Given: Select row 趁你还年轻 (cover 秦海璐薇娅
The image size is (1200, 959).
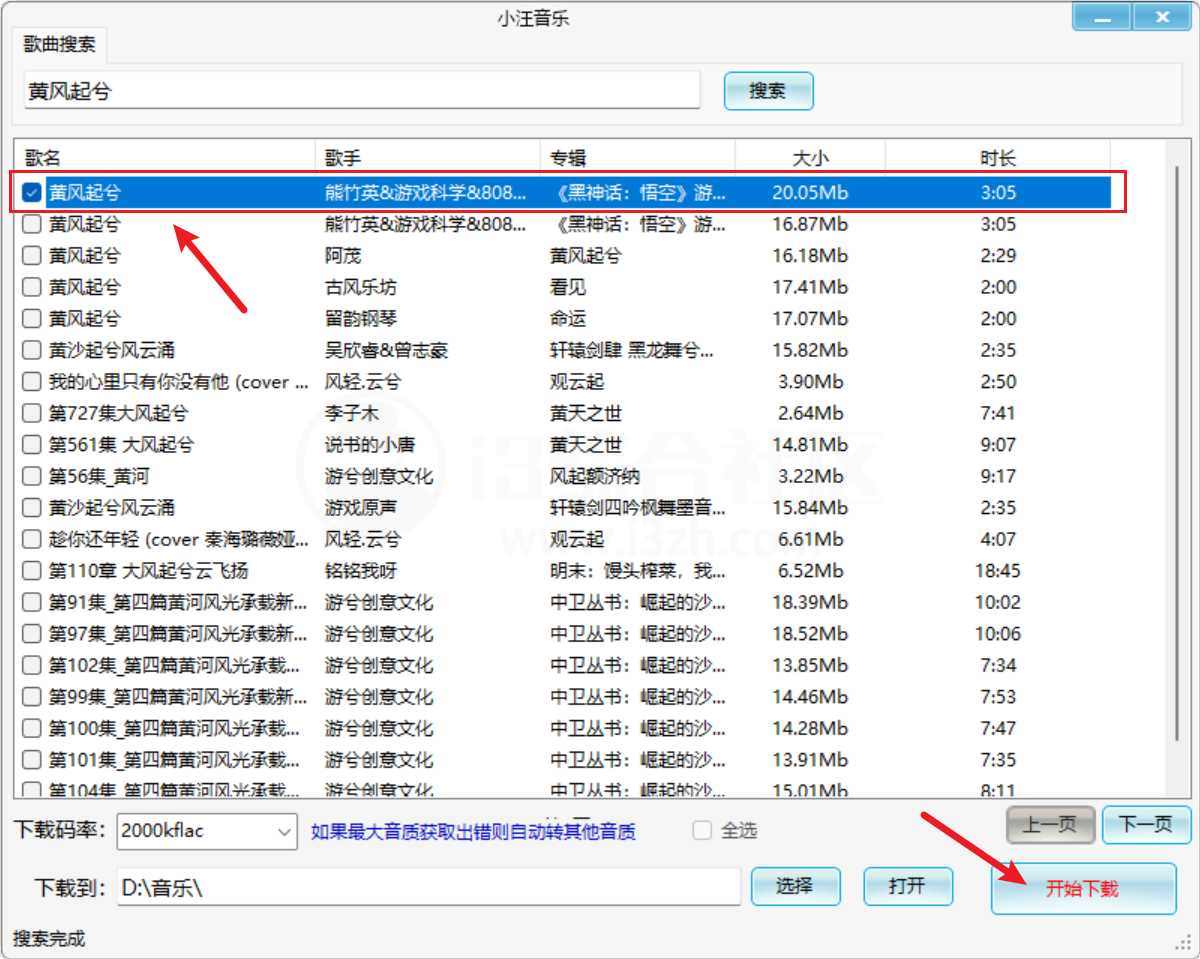Looking at the screenshot, I should pos(562,539).
